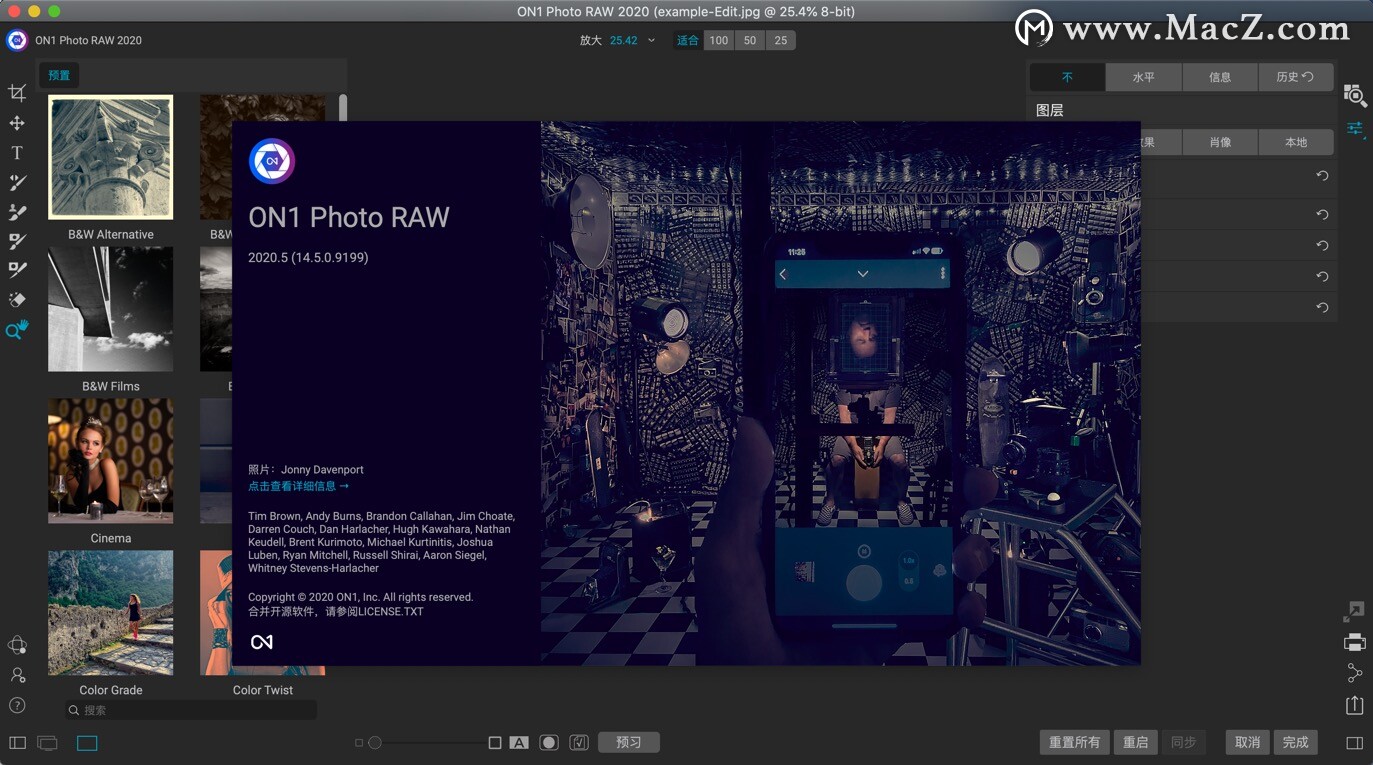Select the Text tool
This screenshot has height=765, width=1373.
coord(17,153)
